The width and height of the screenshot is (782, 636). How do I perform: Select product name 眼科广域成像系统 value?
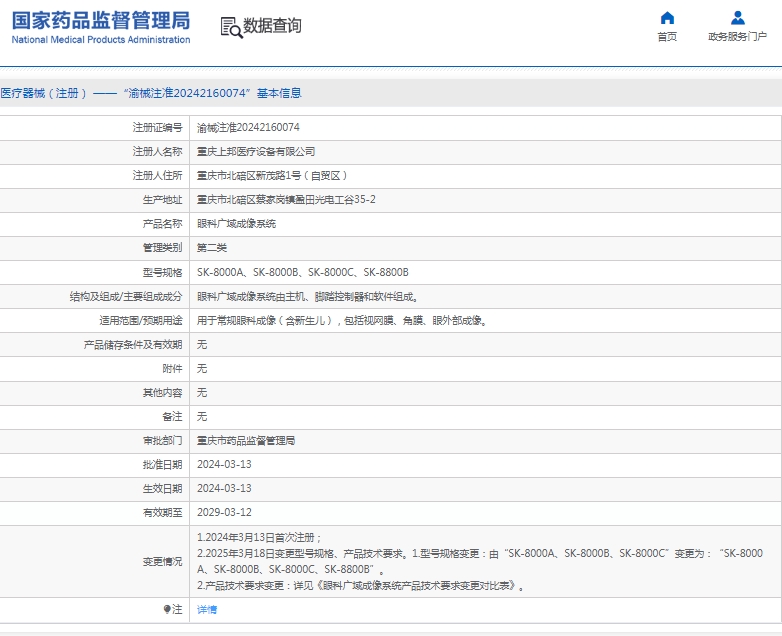coord(236,223)
